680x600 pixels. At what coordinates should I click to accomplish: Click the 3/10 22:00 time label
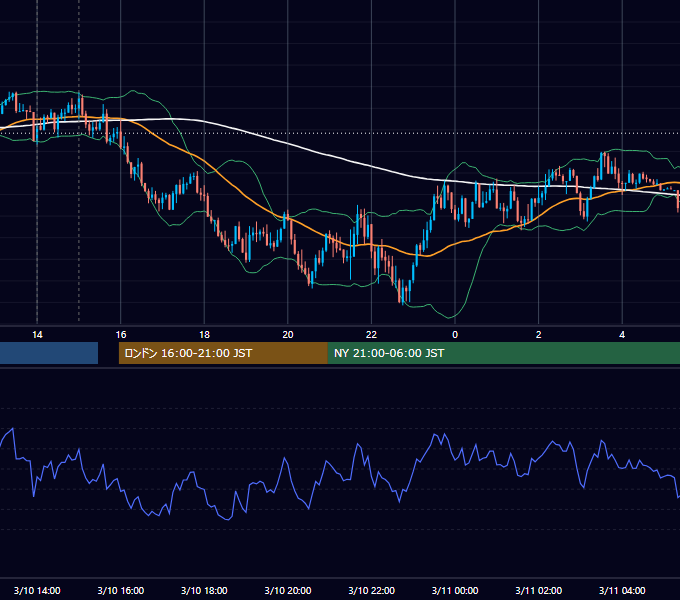point(372,590)
